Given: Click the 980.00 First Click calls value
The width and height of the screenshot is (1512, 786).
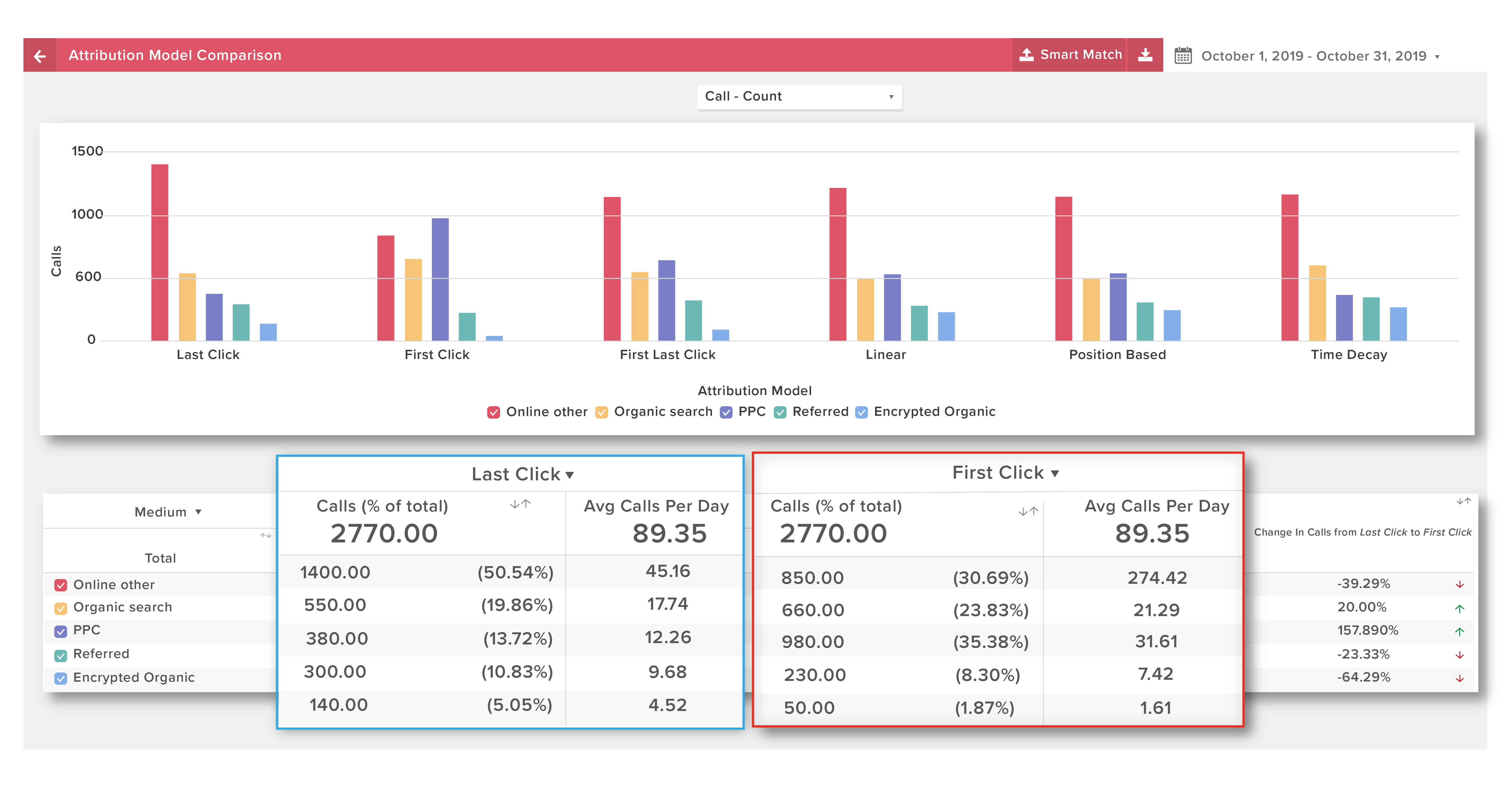Looking at the screenshot, I should (812, 642).
